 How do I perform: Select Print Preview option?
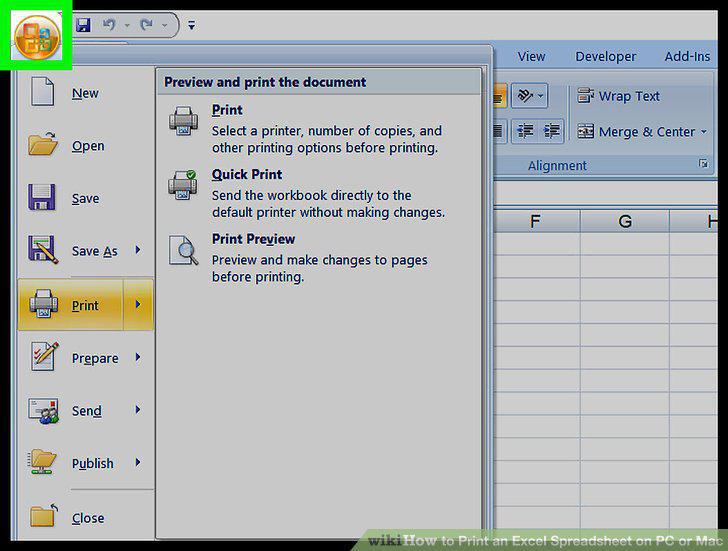click(x=320, y=258)
